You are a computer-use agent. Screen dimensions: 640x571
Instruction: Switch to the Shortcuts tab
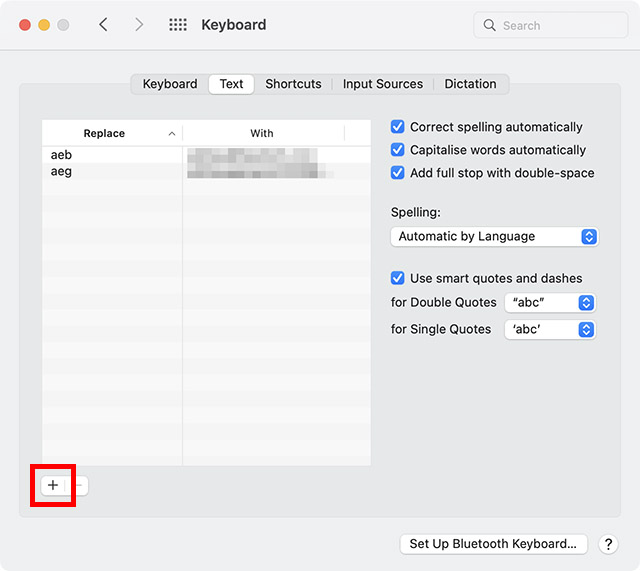293,84
